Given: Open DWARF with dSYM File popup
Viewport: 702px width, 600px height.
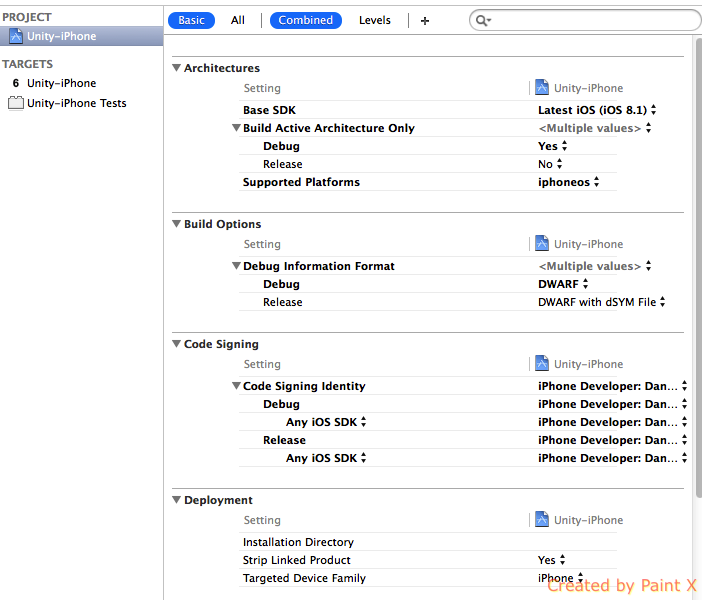Looking at the screenshot, I should click(602, 302).
